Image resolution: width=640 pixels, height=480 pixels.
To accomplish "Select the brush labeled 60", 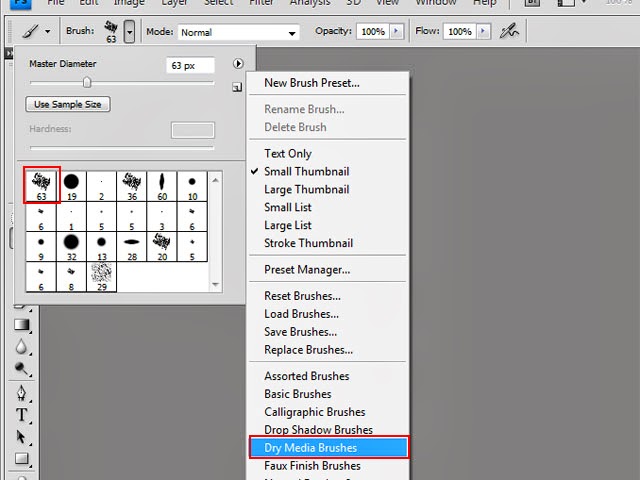I will click(162, 187).
